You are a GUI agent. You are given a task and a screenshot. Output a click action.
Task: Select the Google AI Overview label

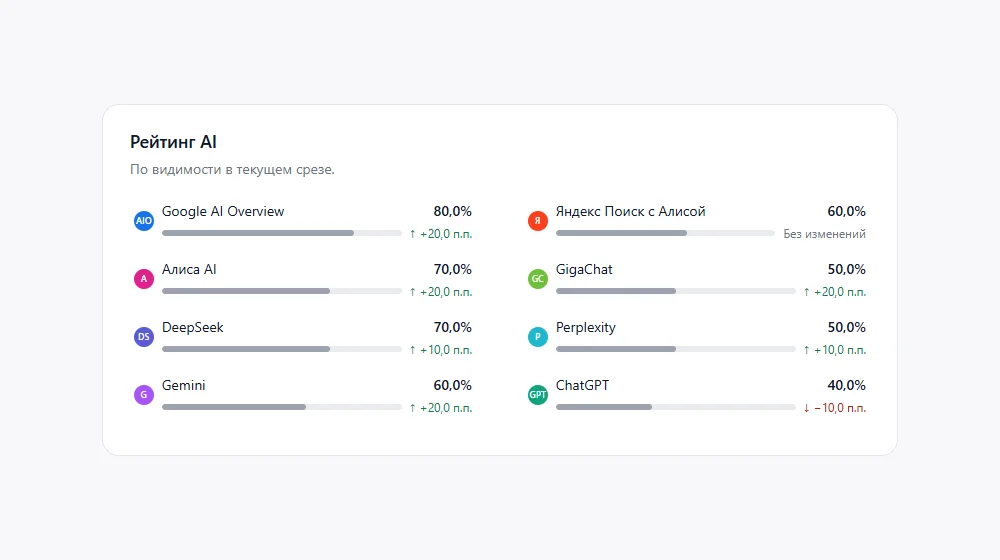(223, 212)
